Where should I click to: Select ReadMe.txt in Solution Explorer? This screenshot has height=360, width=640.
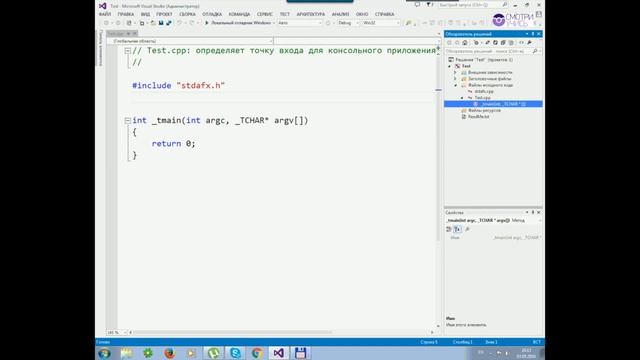(x=478, y=117)
